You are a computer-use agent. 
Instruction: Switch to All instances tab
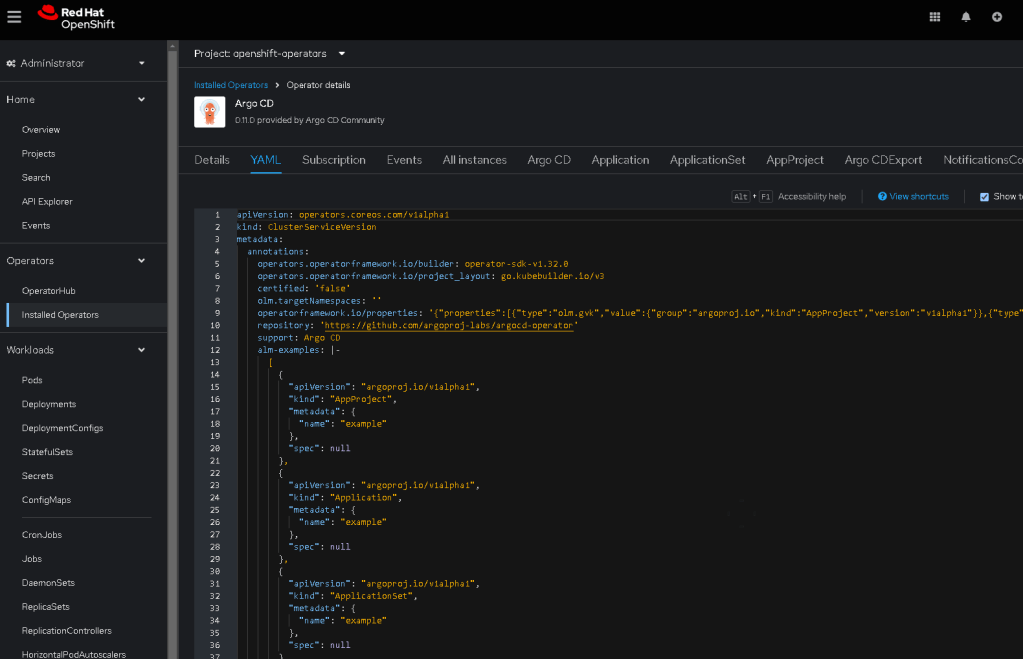[474, 160]
